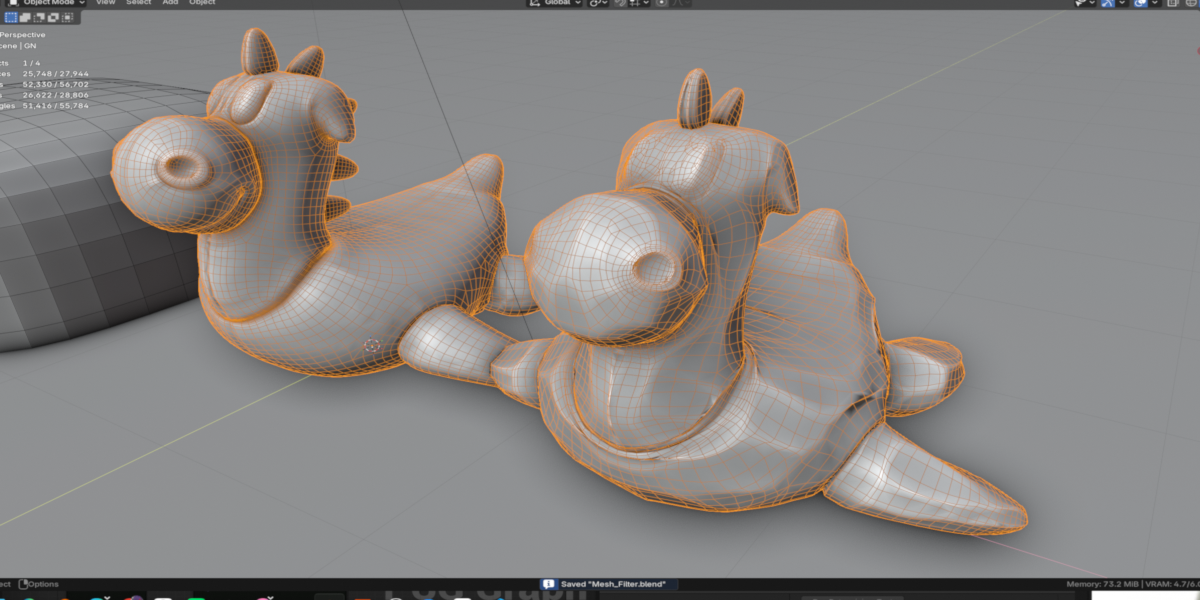Choose the Extend Selection mode icon
This screenshot has width=1200, height=600.
coord(25,17)
